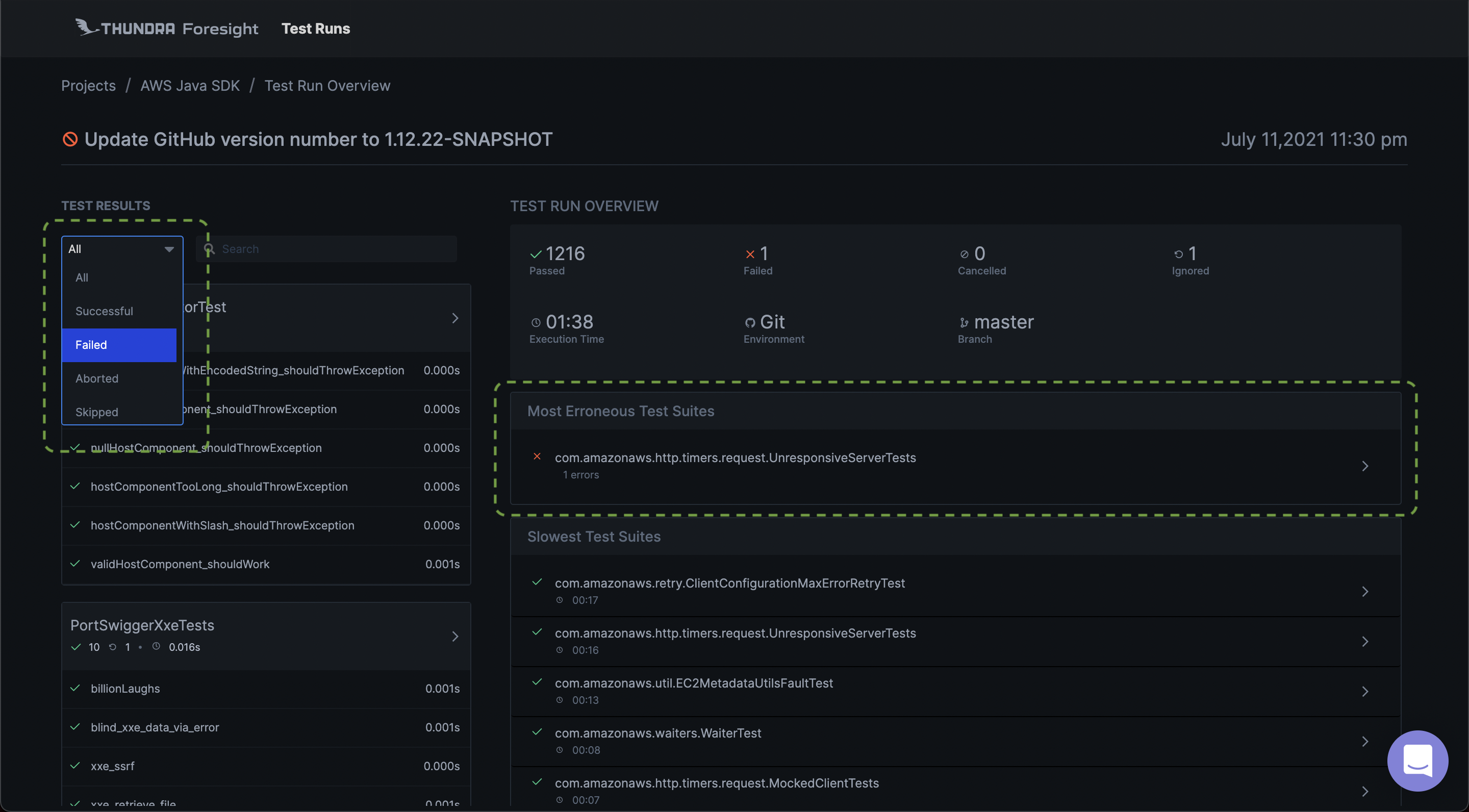The width and height of the screenshot is (1469, 812).
Task: Click the master branch label
Action: point(1004,322)
